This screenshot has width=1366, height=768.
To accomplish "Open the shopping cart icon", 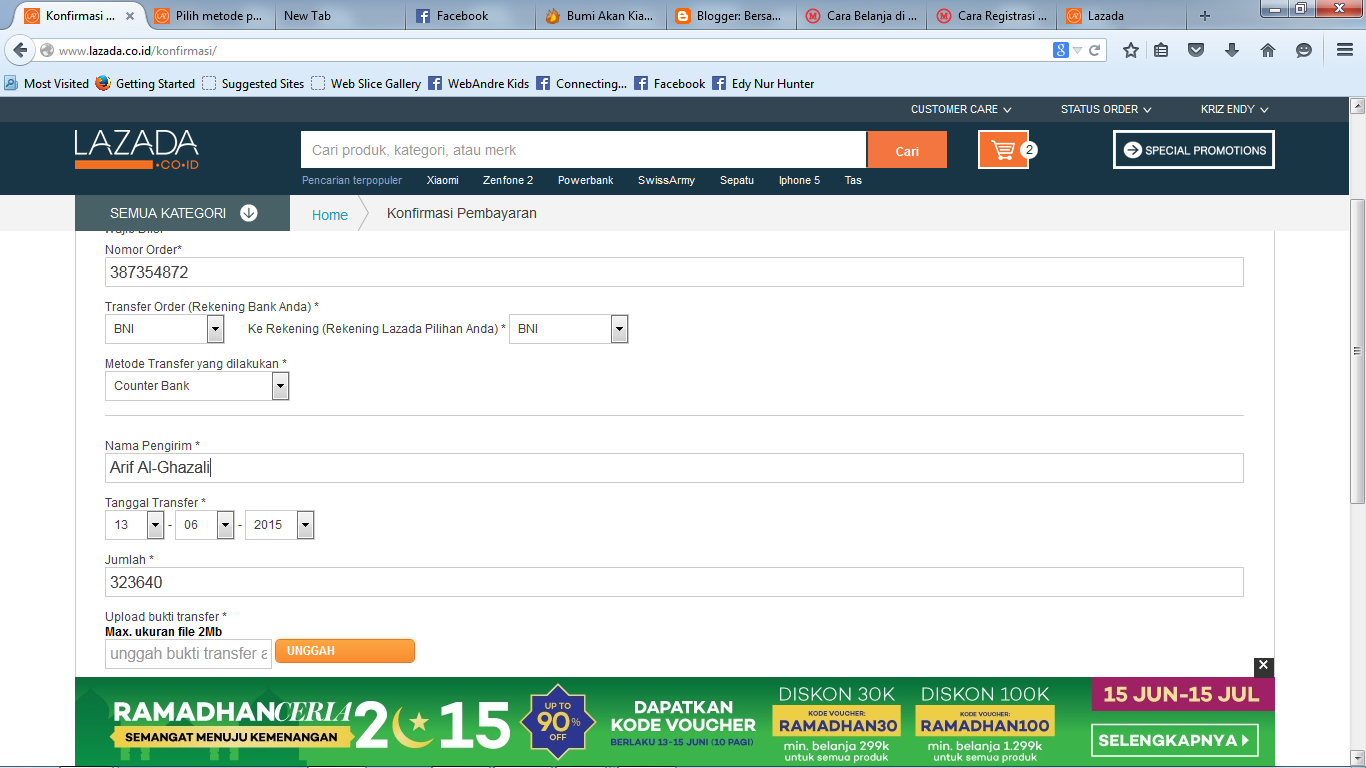I will pyautogui.click(x=1003, y=150).
